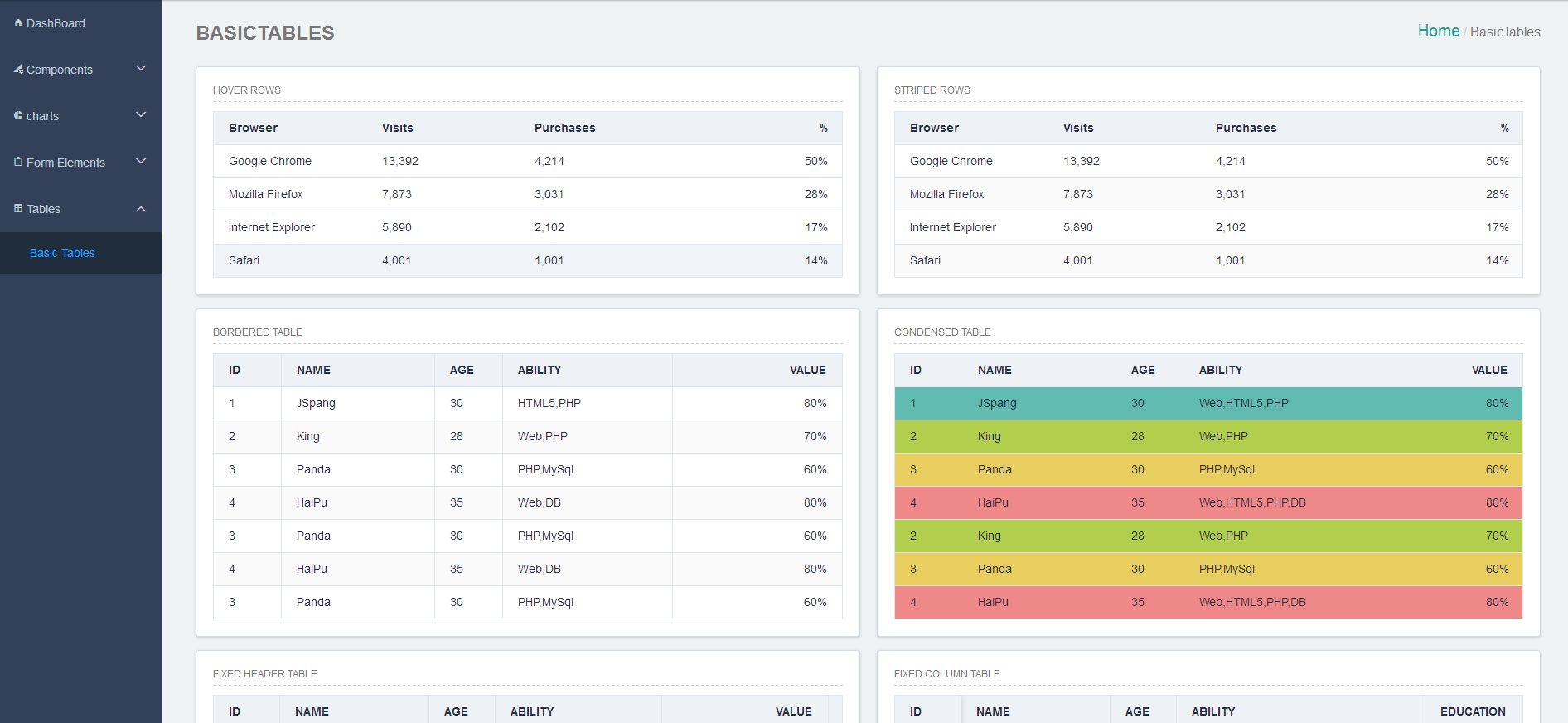Click the Form Elements clipboard icon
1568x723 pixels.
tap(18, 162)
